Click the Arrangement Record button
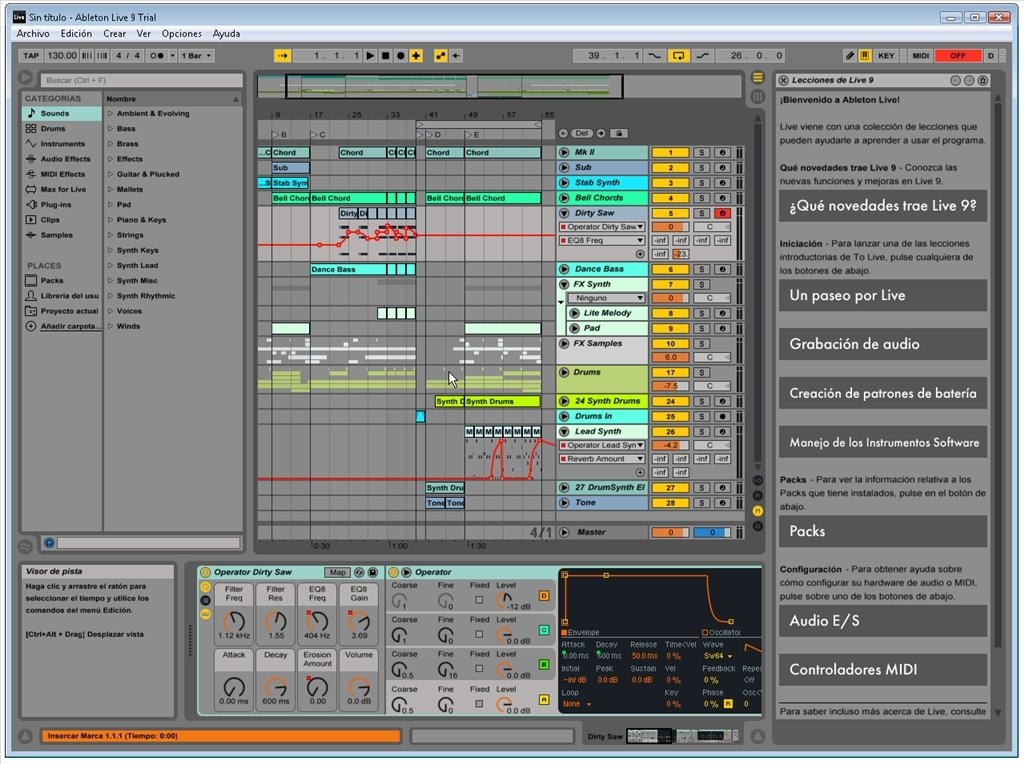 [x=400, y=56]
